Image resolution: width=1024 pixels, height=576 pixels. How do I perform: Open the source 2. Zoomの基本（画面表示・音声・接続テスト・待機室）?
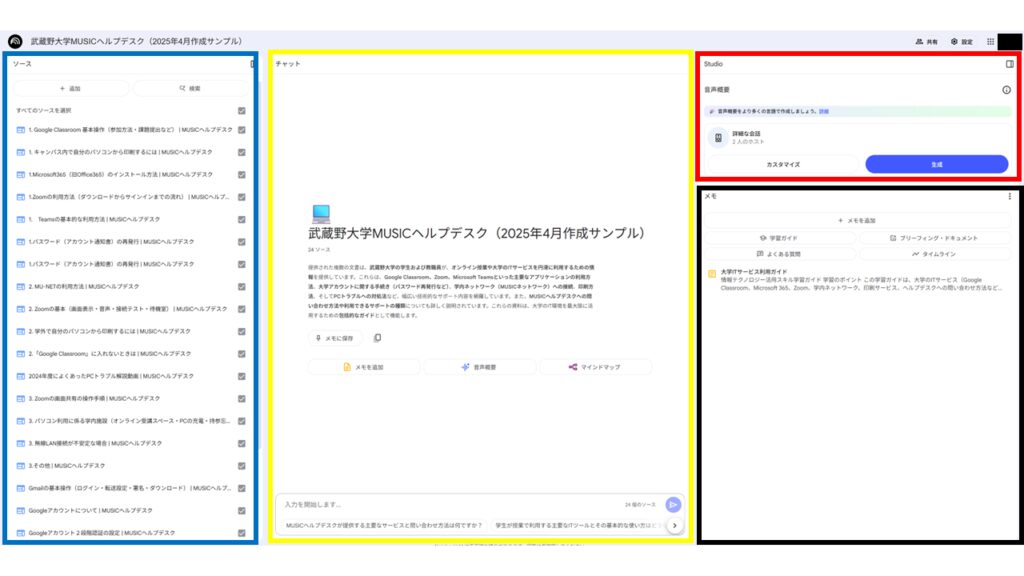(128, 309)
